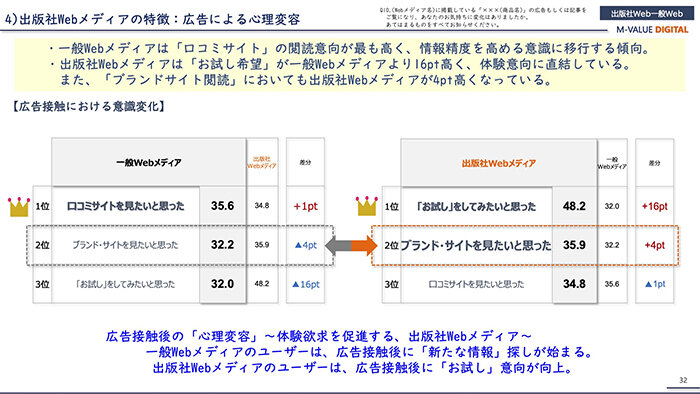The height and width of the screenshot is (394, 700).
Task: Click the small 35.6 comparison value
Action: click(612, 284)
